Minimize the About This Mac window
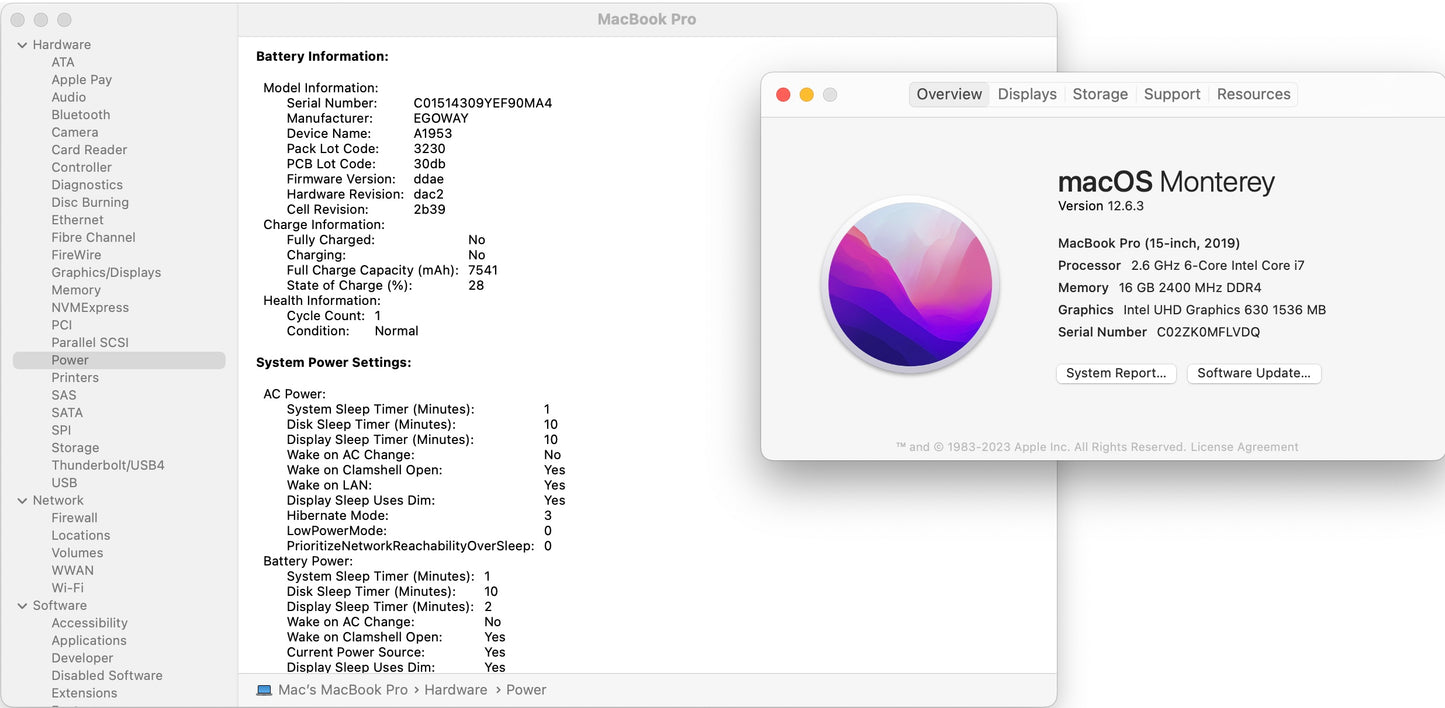1445x708 pixels. tap(806, 95)
